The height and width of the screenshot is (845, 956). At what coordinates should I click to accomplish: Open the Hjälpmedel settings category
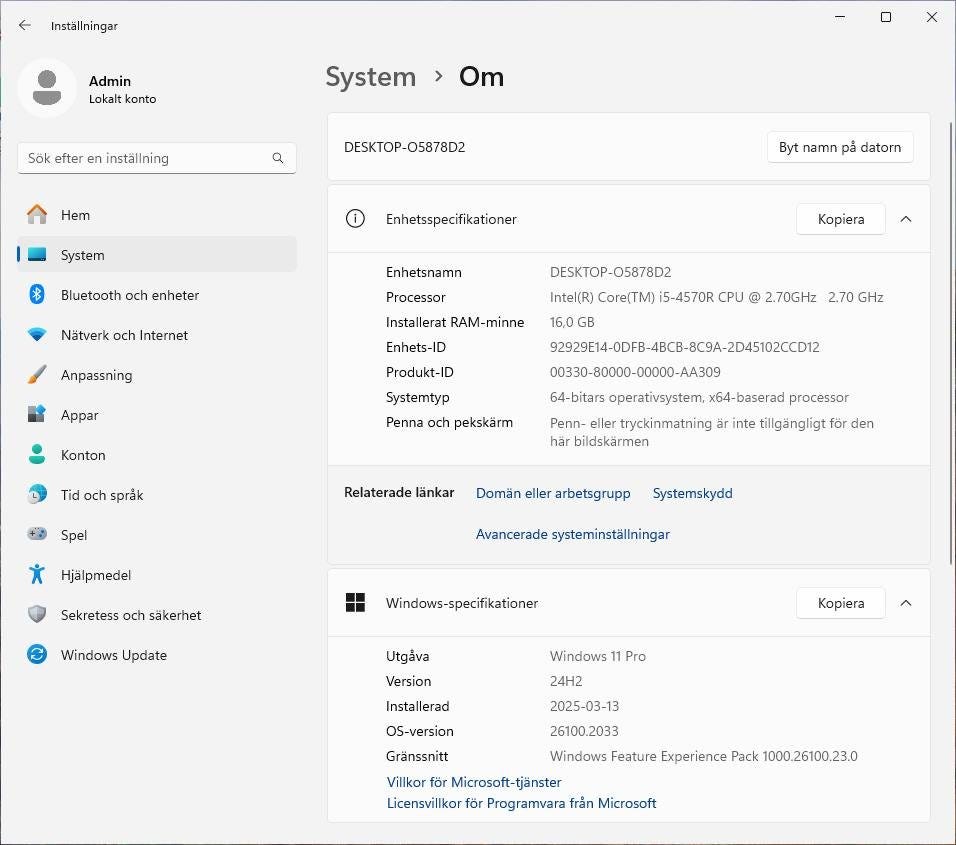[95, 575]
